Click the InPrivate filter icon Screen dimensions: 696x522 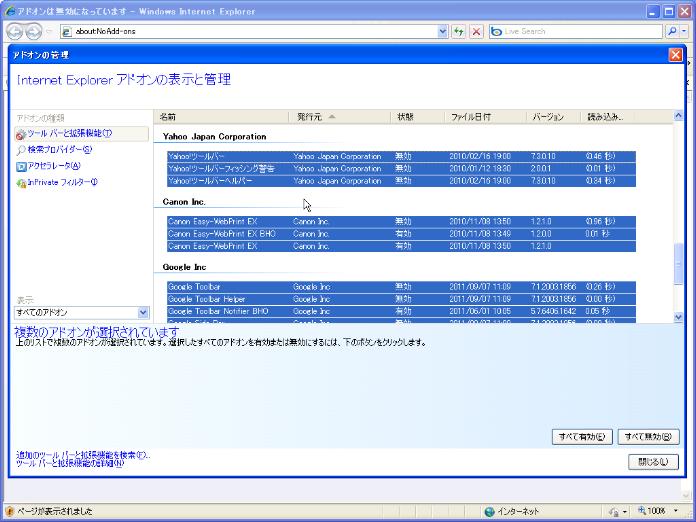[21, 183]
